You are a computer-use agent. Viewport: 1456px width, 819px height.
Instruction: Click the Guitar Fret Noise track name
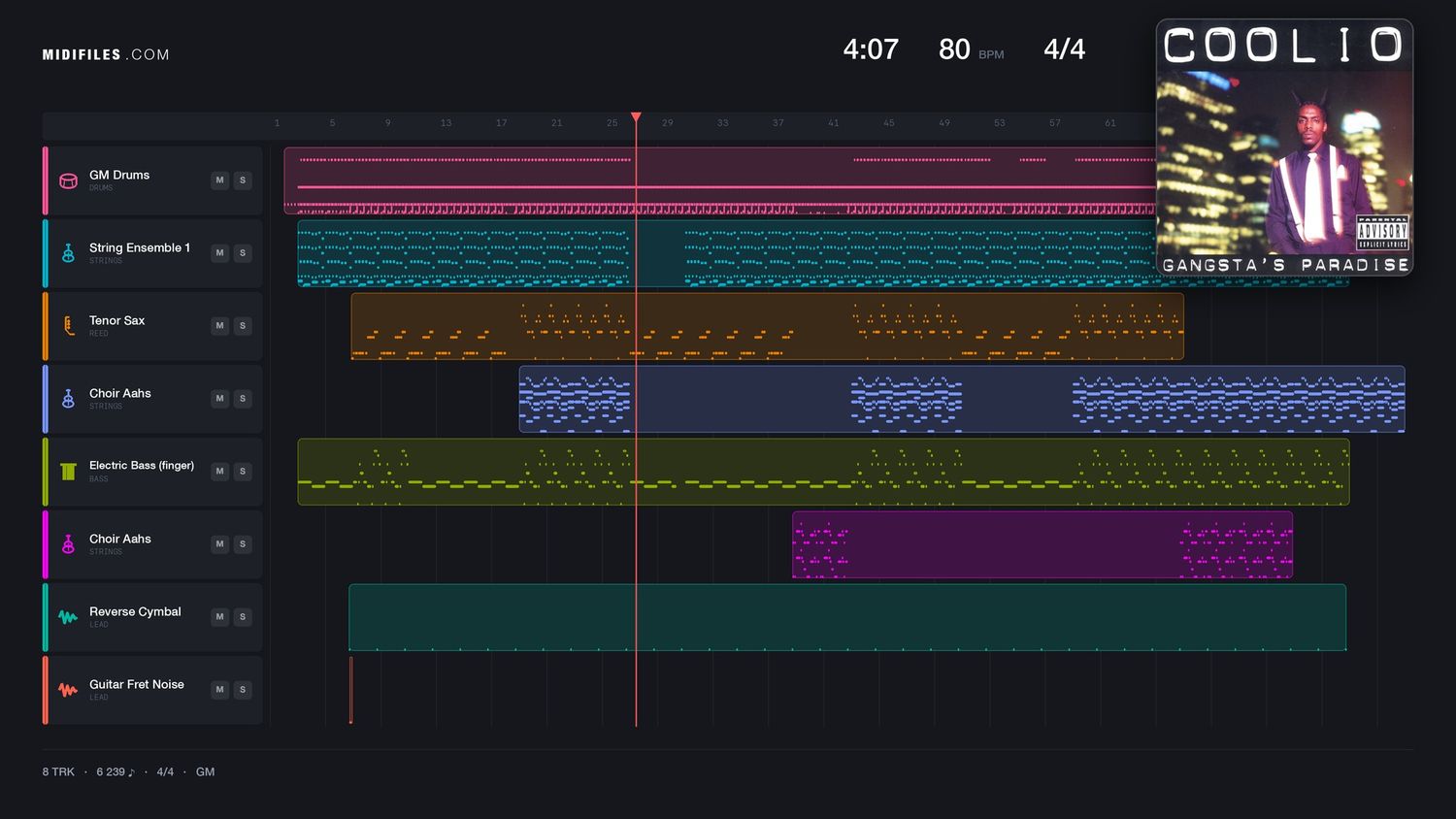(x=137, y=685)
